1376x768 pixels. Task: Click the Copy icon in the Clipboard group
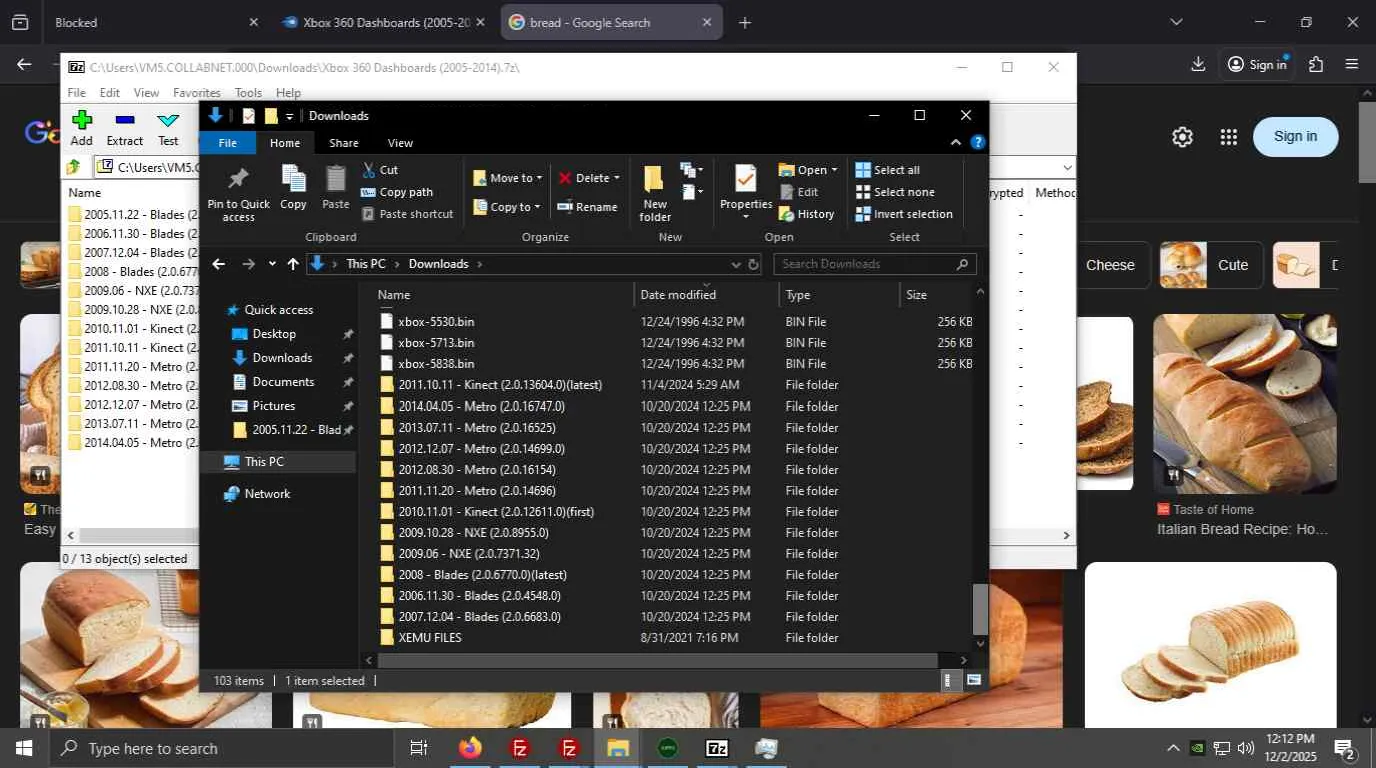[x=293, y=188]
